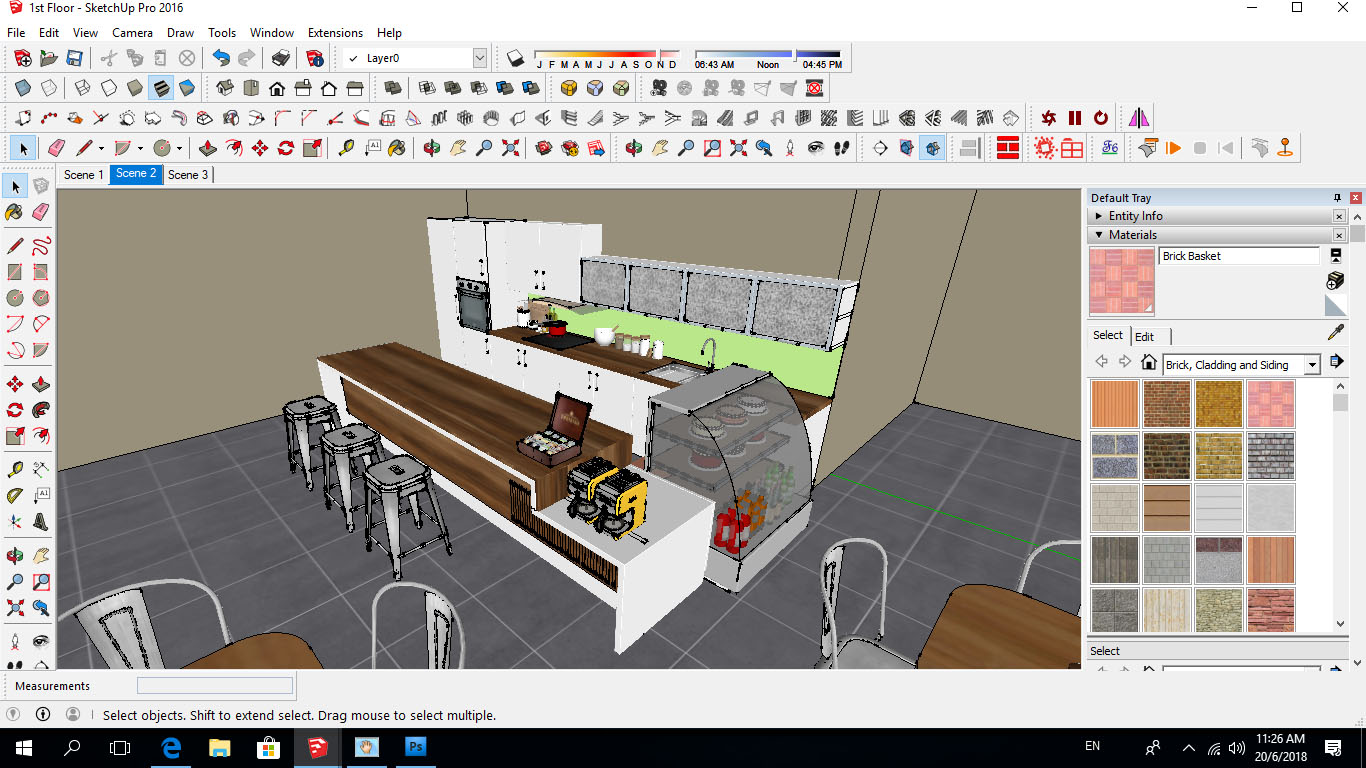Screen dimensions: 1366x768
Task: Click the Undo arrow icon
Action: pyautogui.click(x=221, y=58)
